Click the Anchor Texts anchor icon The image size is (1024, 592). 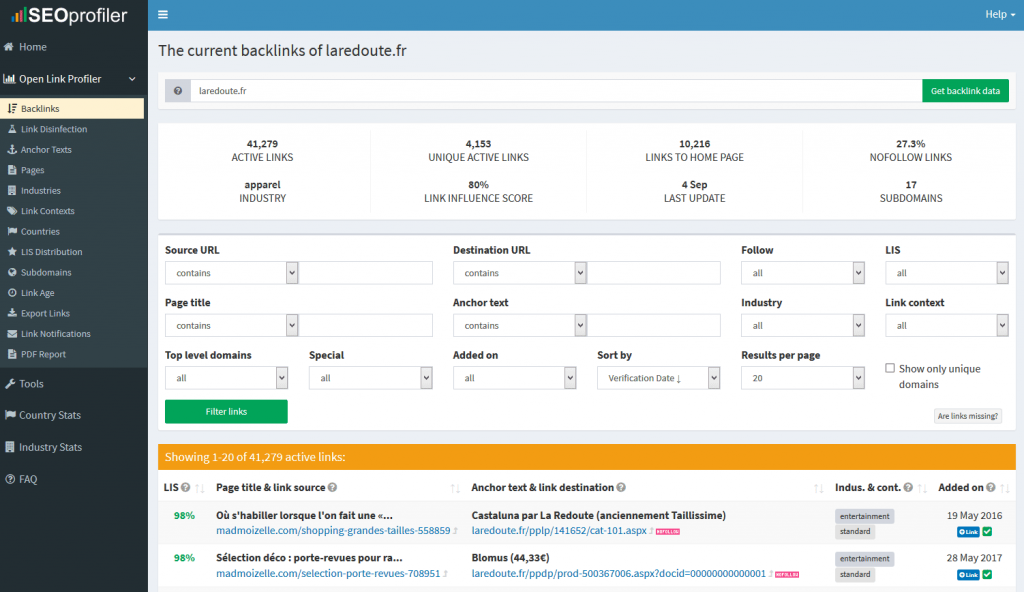[x=12, y=149]
